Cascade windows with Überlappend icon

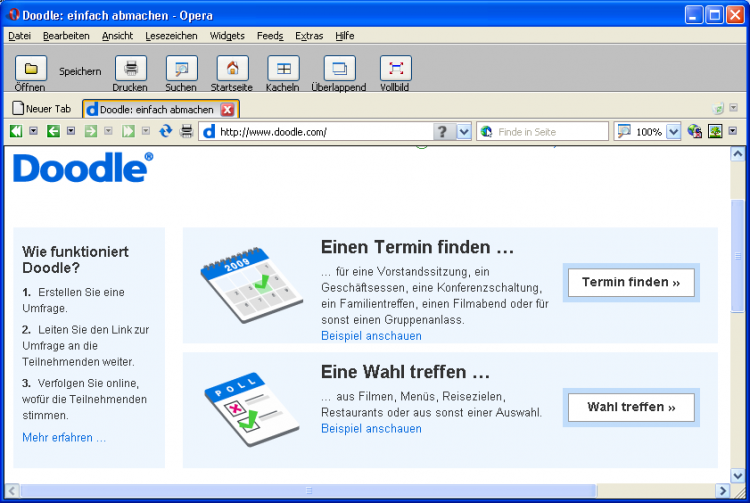point(339,69)
